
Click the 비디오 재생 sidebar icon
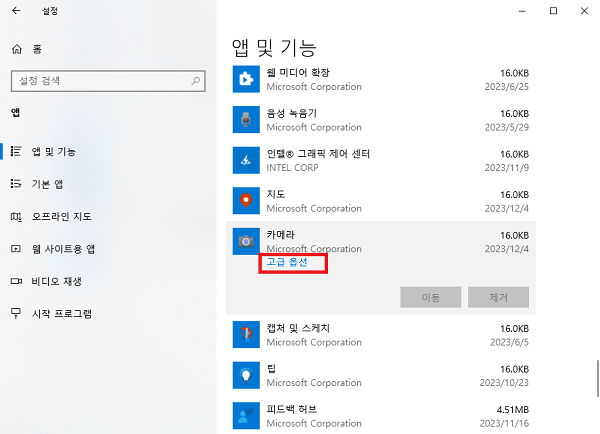pos(16,281)
